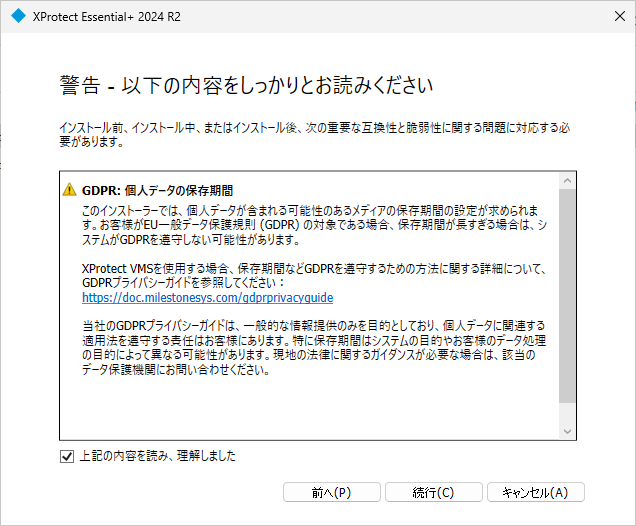Open the doc.milestonesys.com/gdprprivacyguide link
Viewport: 636px width, 526px height.
click(208, 298)
